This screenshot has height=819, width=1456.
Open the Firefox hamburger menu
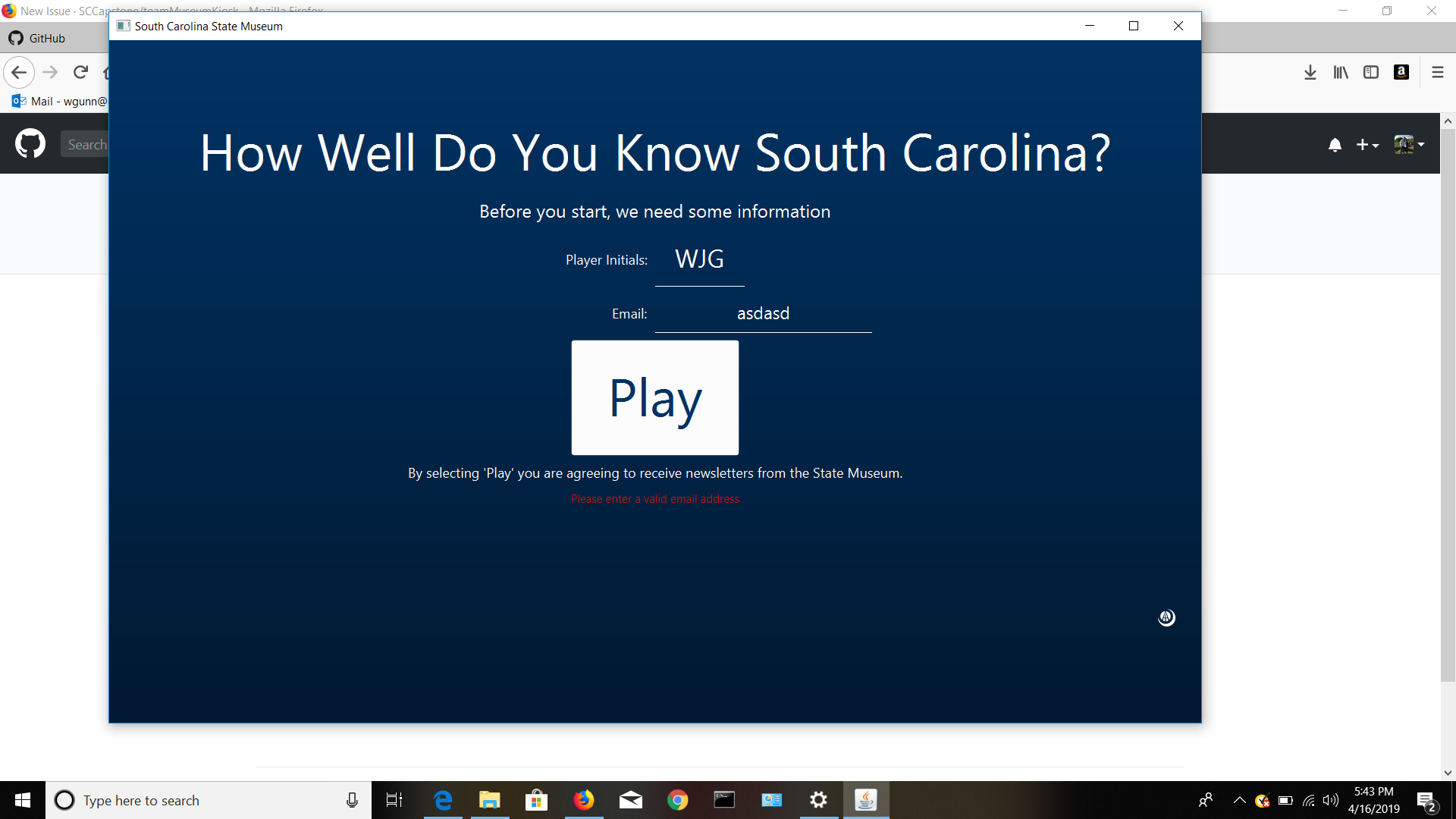click(1438, 71)
